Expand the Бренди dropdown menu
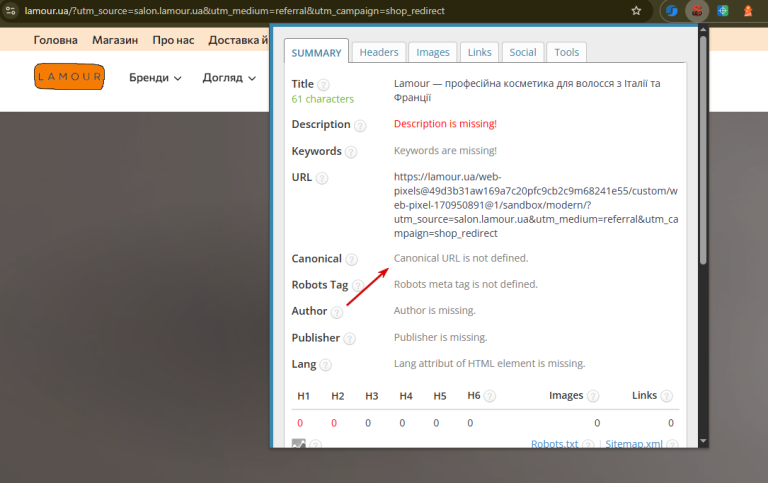The width and height of the screenshot is (768, 483). [x=155, y=78]
